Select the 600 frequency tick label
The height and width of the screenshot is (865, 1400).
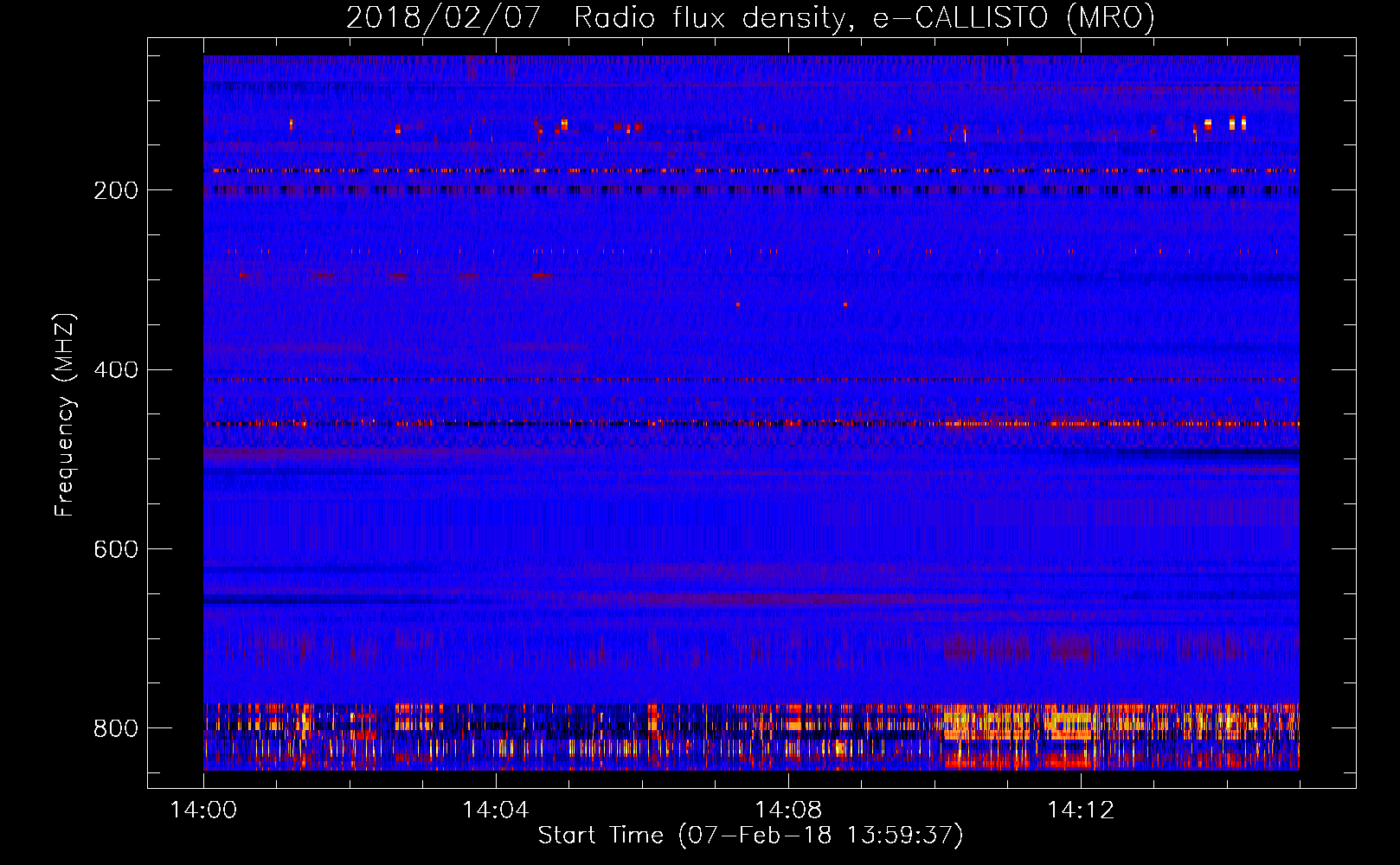point(116,550)
